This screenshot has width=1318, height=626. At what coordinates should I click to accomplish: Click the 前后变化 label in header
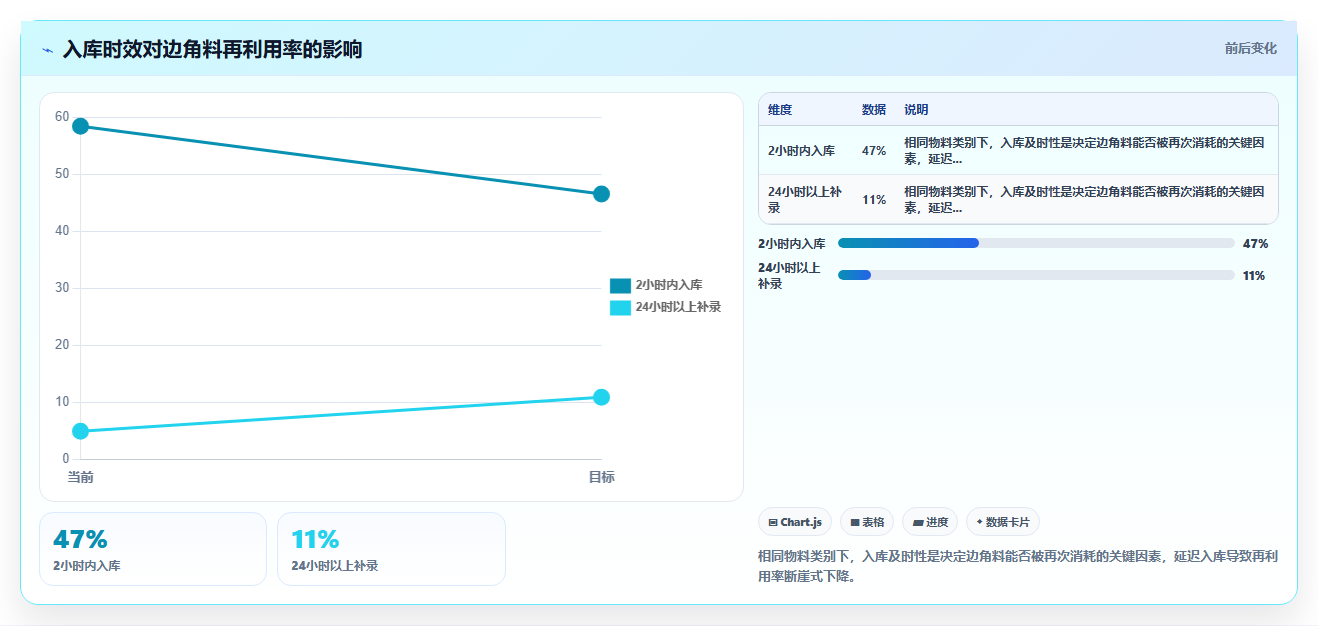click(x=1250, y=48)
